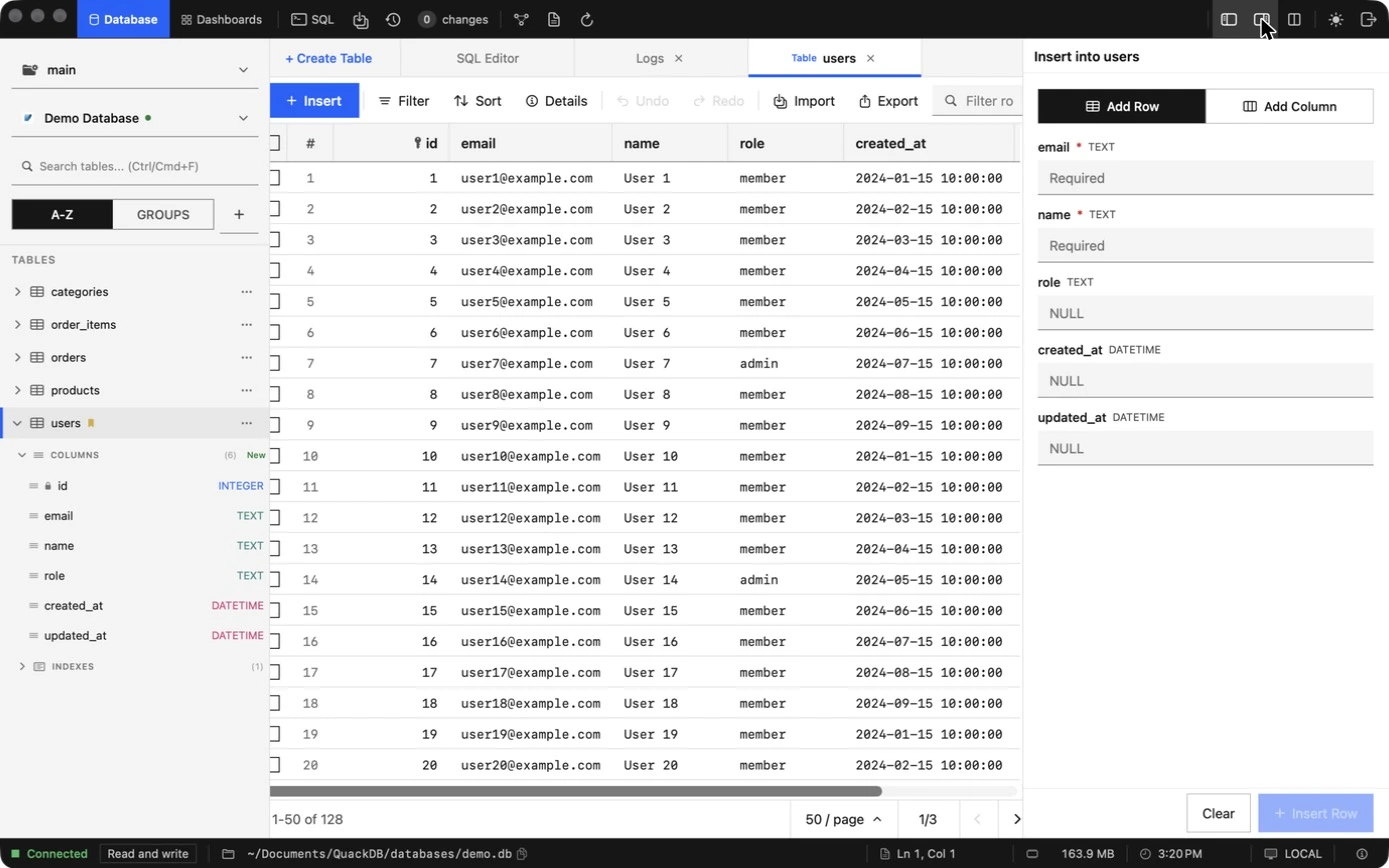Click the Export button
1389x868 pixels.
(888, 101)
